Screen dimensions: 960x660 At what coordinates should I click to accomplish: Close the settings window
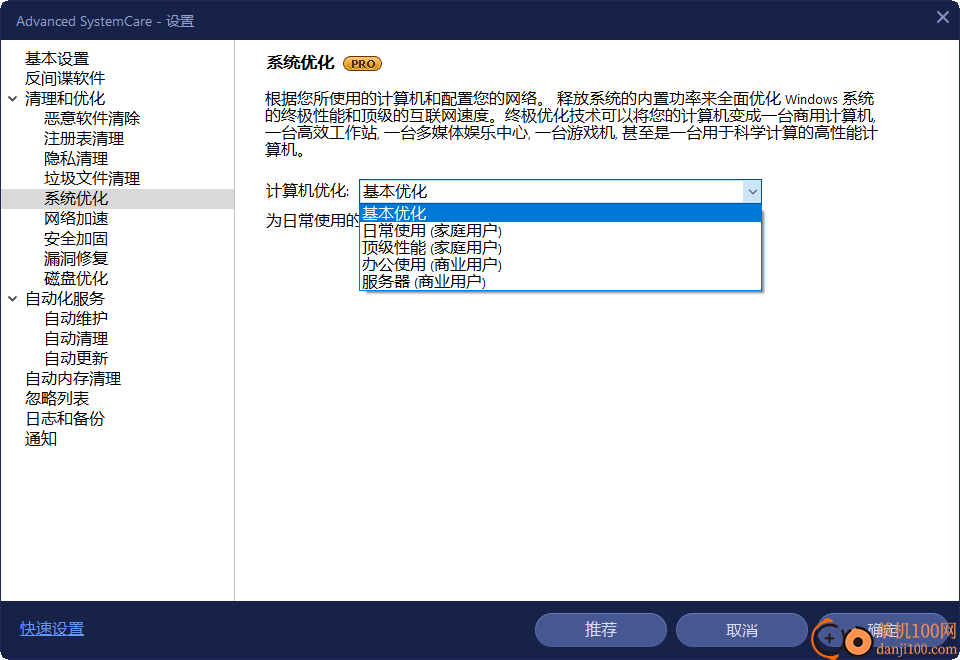tap(943, 17)
